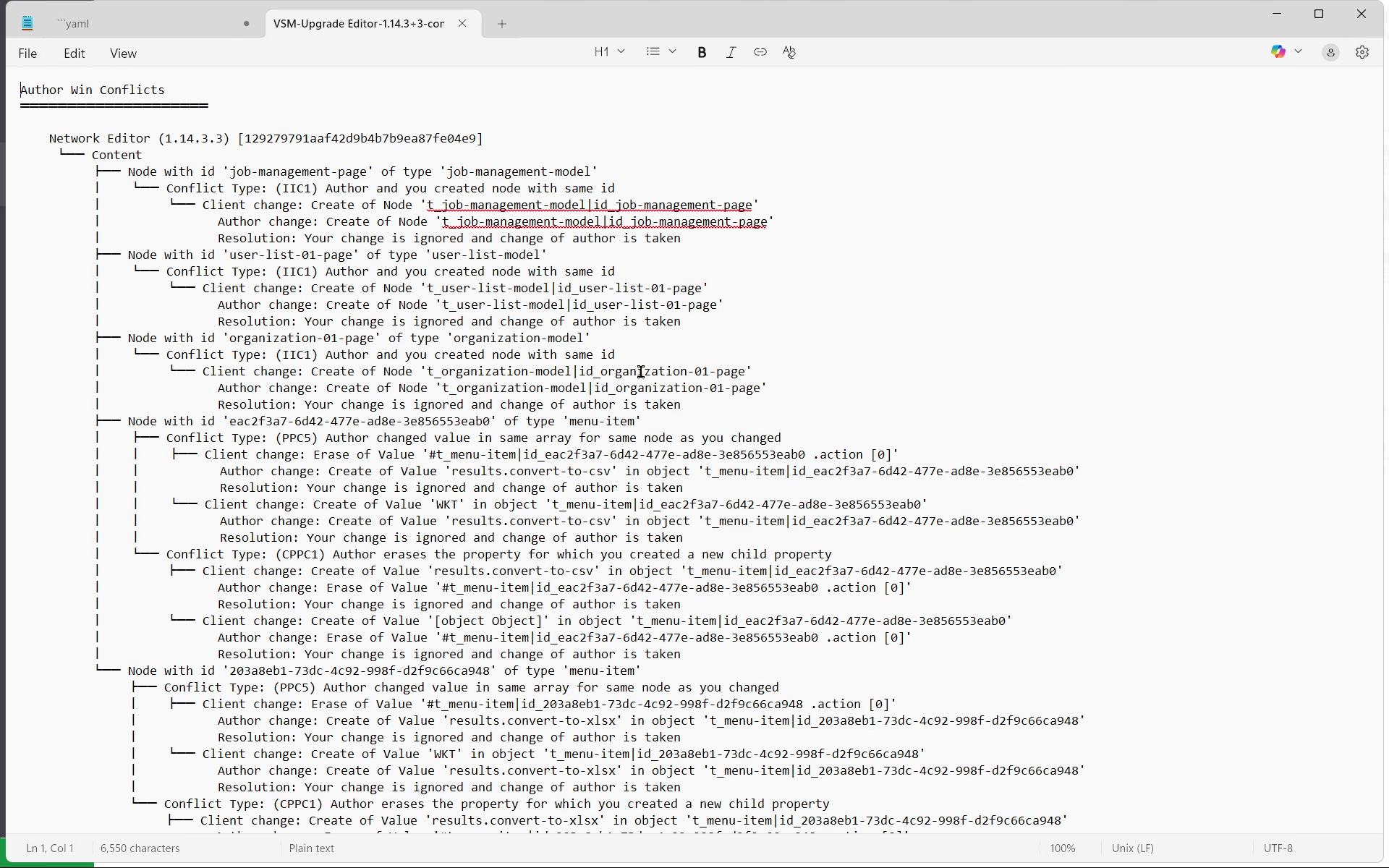Screen dimensions: 1389x868
Task: Click the Copilot icon
Action: coord(1278,52)
